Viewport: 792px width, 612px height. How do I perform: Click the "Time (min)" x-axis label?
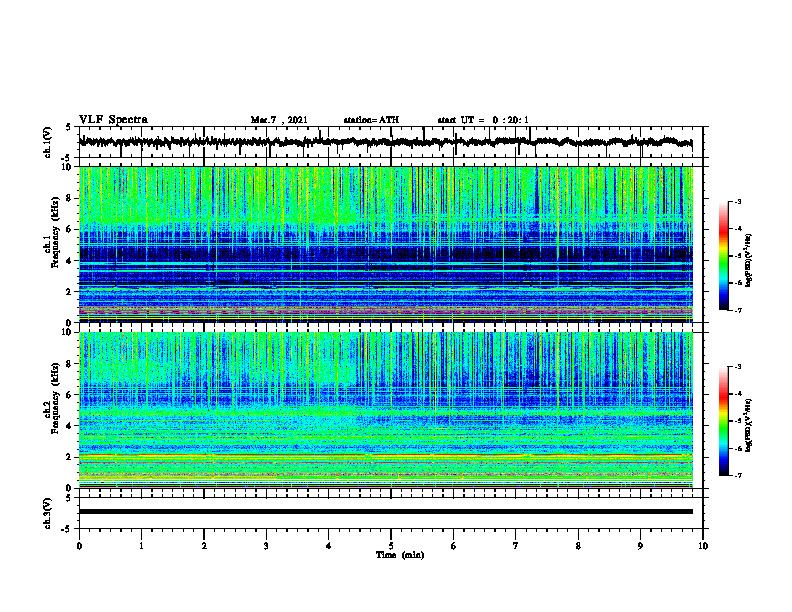point(400,555)
